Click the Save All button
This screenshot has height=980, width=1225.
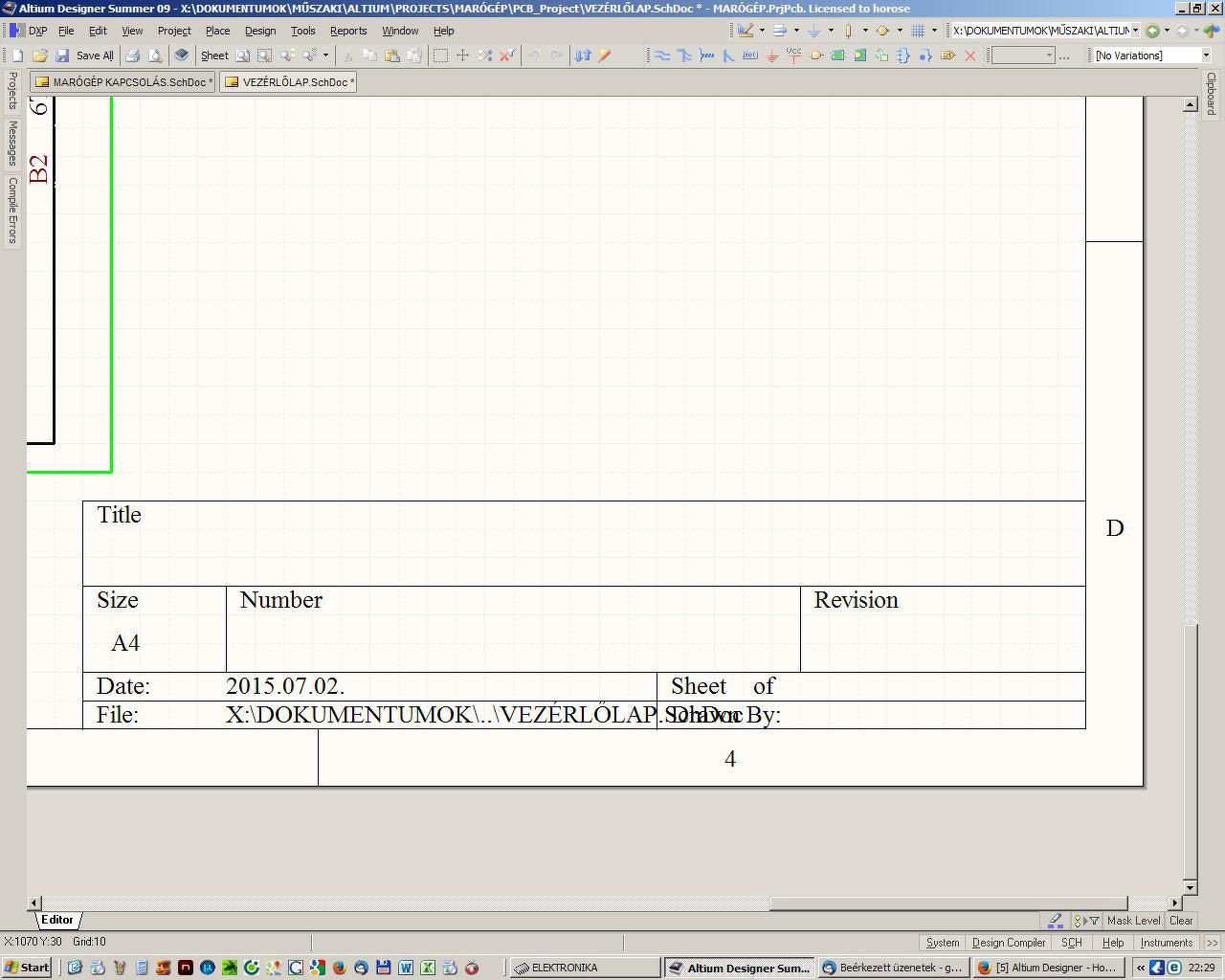[x=94, y=56]
